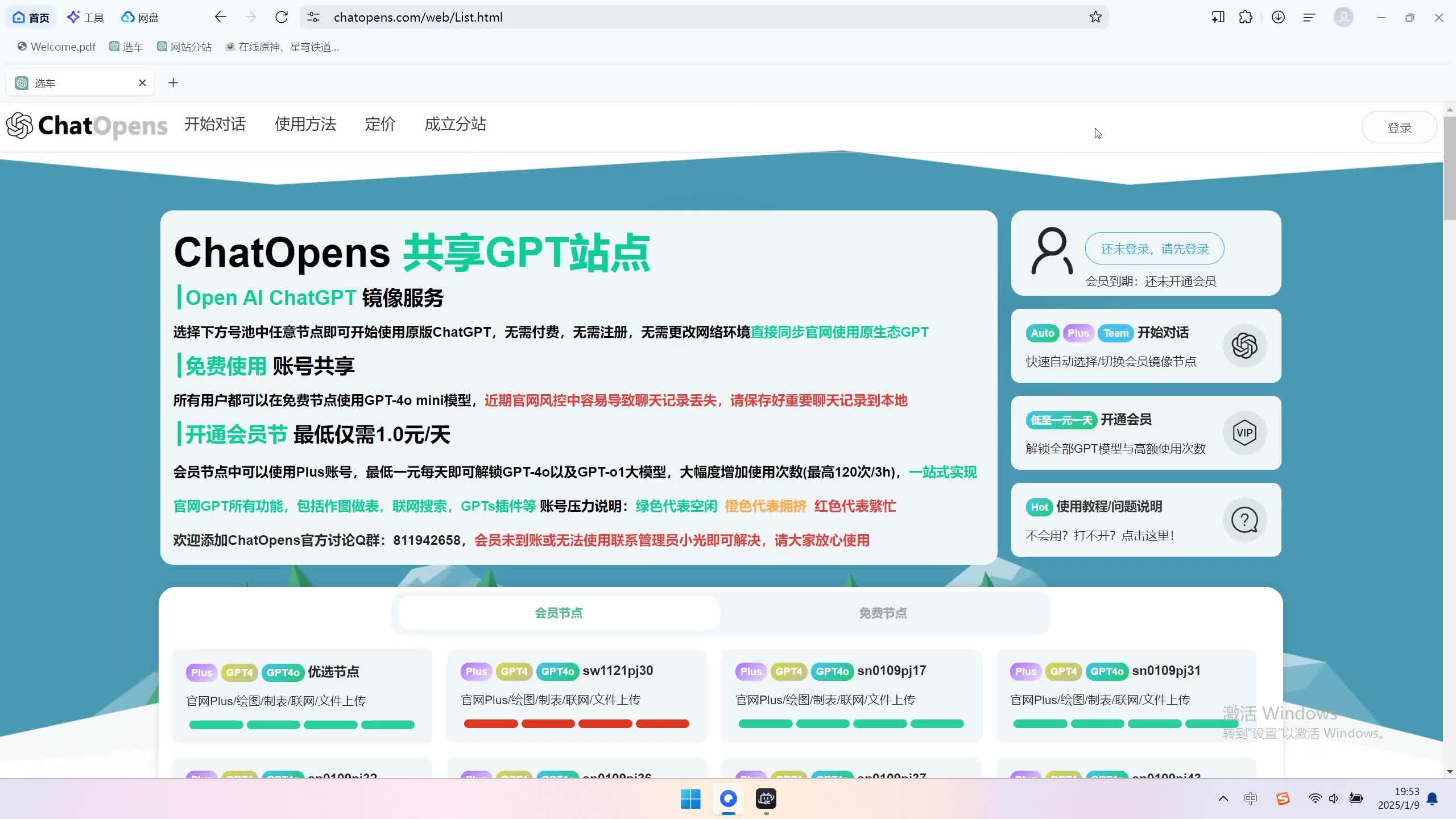Click the VIP hexagon icon
This screenshot has height=819, width=1456.
[1244, 433]
